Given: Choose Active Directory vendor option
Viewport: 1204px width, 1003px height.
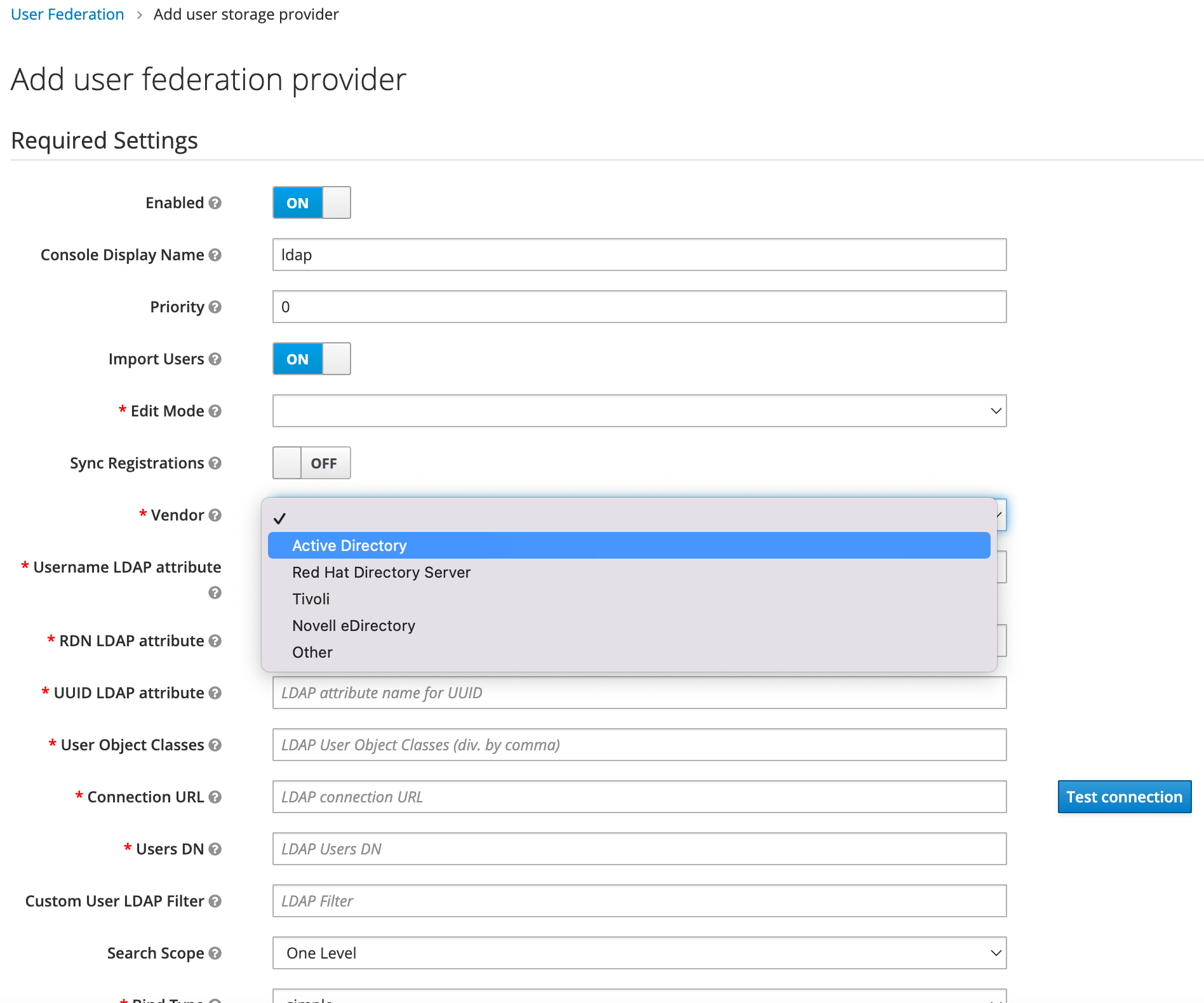Looking at the screenshot, I should tap(629, 545).
